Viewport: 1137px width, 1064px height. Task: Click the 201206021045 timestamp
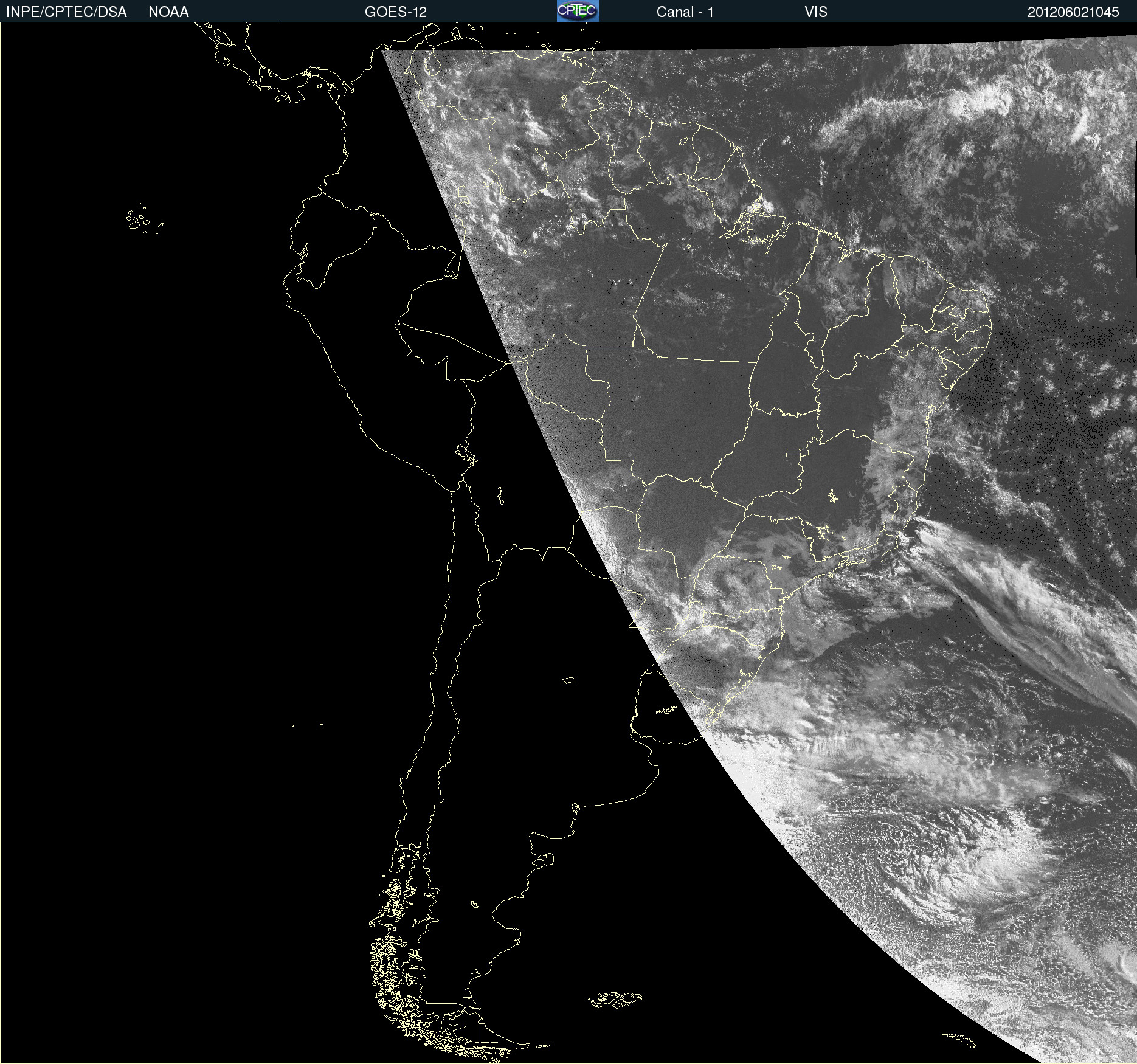pyautogui.click(x=1073, y=12)
